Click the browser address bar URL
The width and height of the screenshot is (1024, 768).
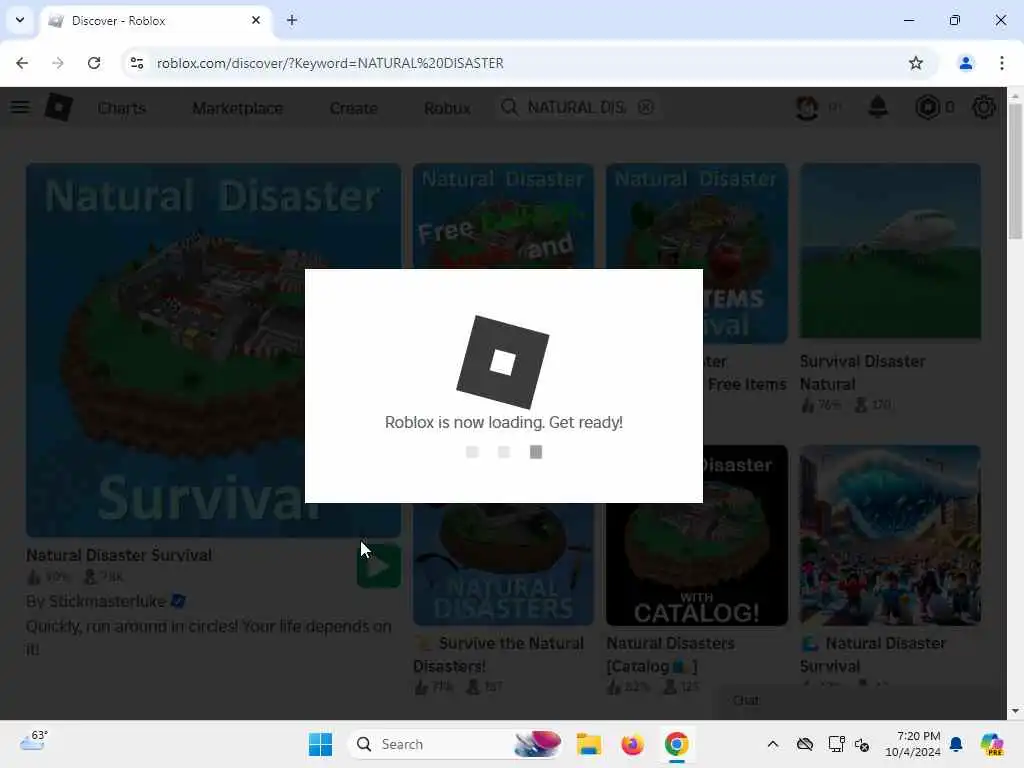(330, 63)
